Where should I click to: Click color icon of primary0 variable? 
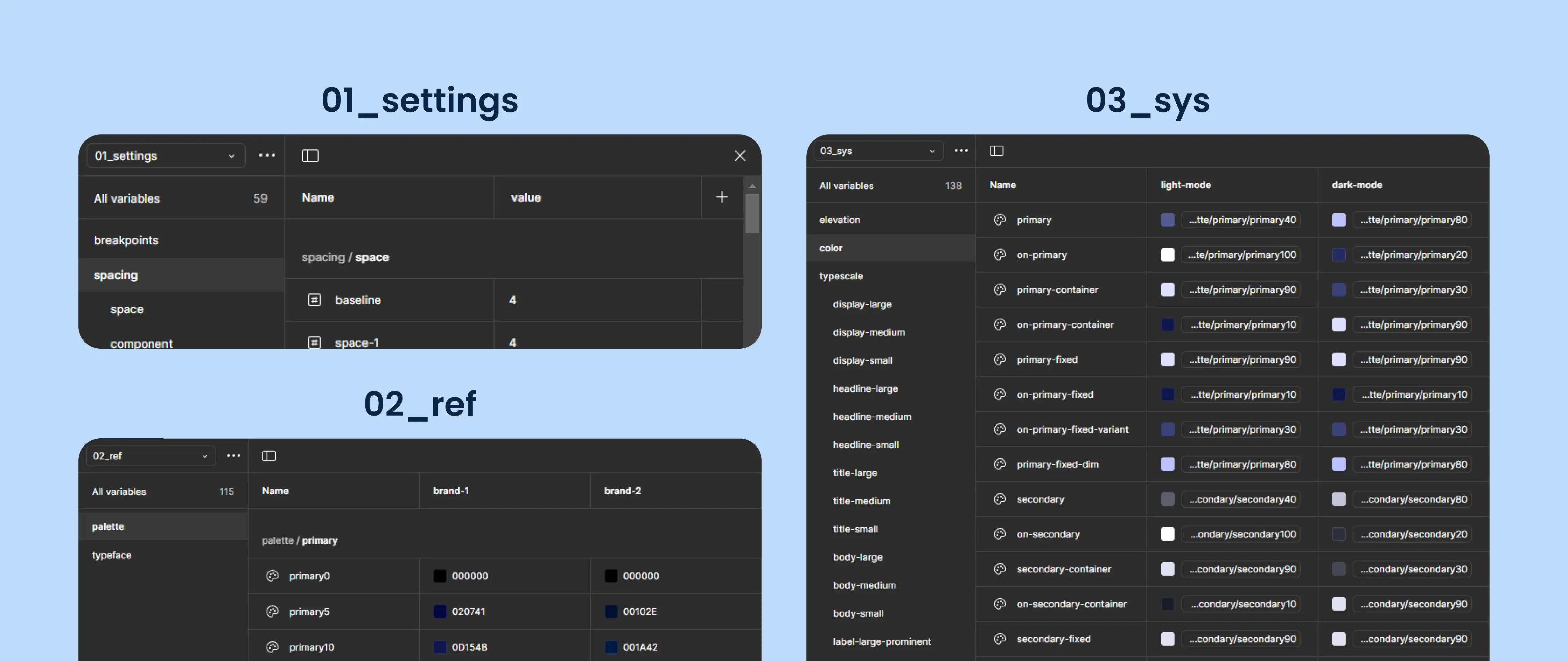[272, 576]
